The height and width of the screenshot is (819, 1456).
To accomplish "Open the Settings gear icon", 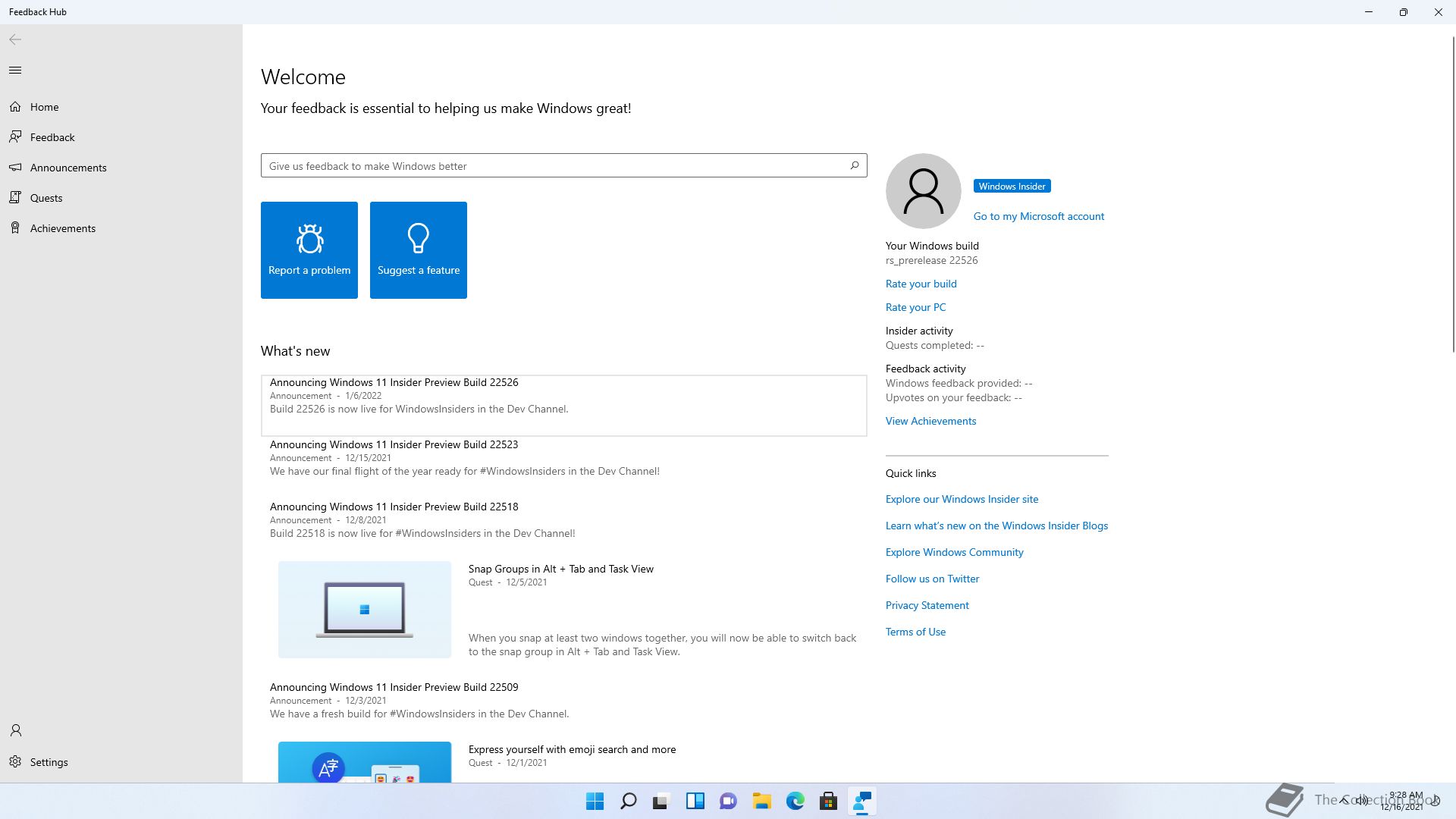I will click(15, 762).
